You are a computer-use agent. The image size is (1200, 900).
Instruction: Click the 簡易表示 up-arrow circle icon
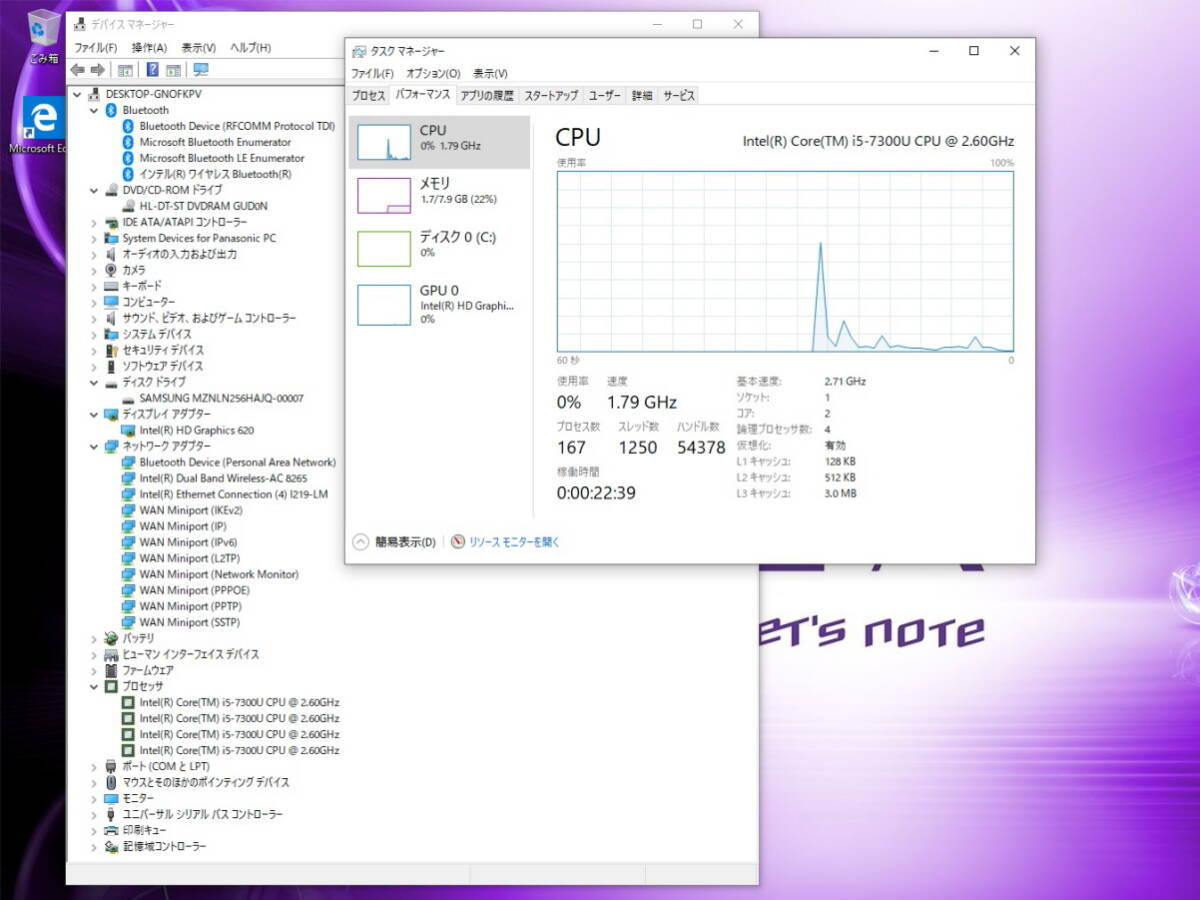click(x=361, y=542)
